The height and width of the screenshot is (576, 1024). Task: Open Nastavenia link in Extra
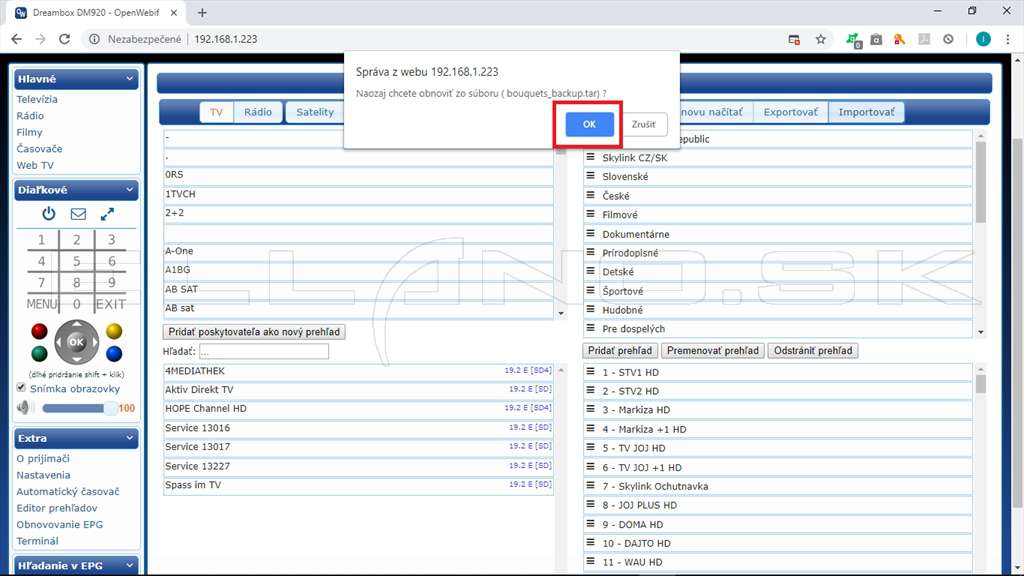(43, 475)
